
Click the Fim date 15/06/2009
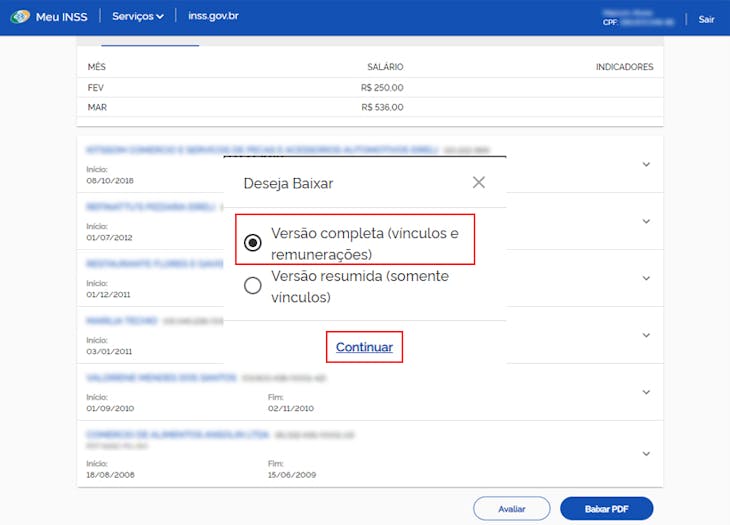click(x=291, y=475)
